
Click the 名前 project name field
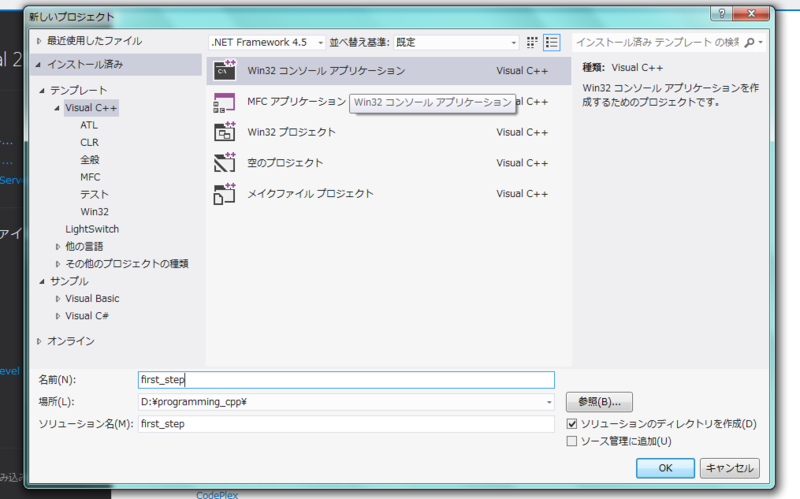pos(346,380)
